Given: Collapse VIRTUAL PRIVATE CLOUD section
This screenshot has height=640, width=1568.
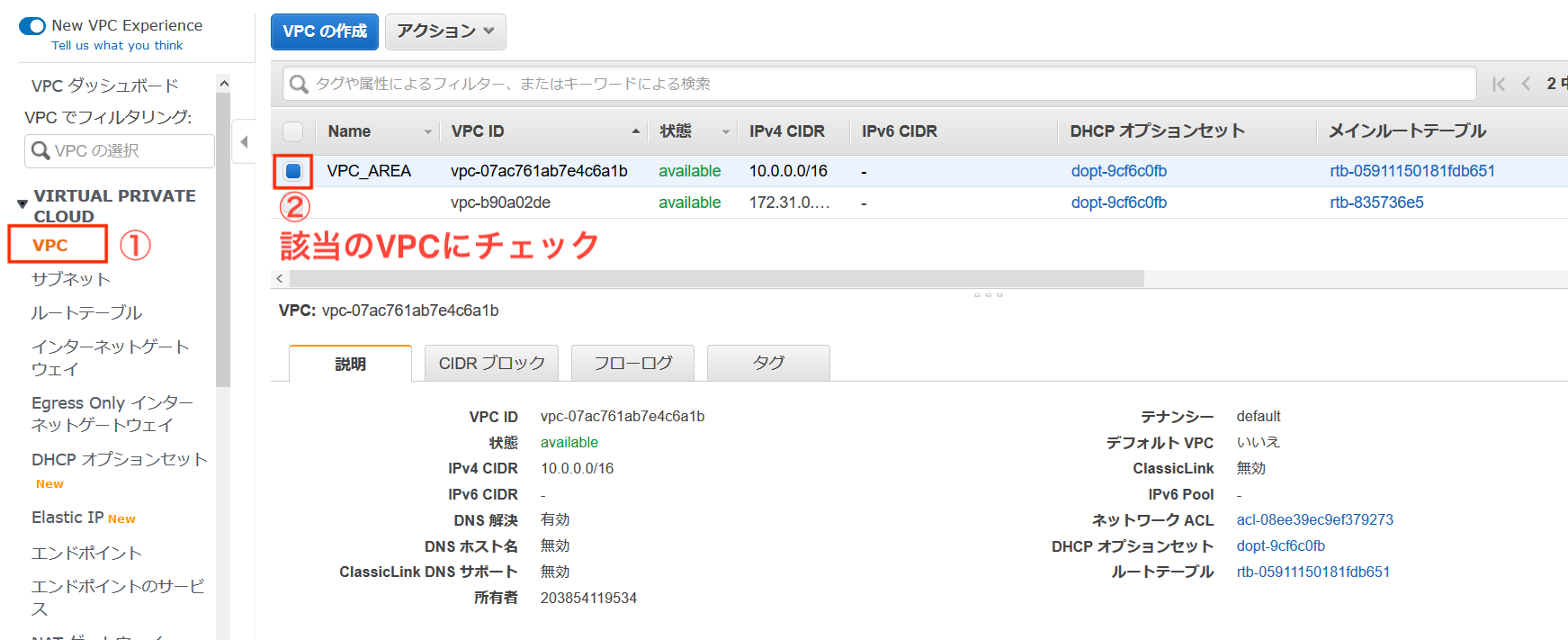Looking at the screenshot, I should click(22, 204).
